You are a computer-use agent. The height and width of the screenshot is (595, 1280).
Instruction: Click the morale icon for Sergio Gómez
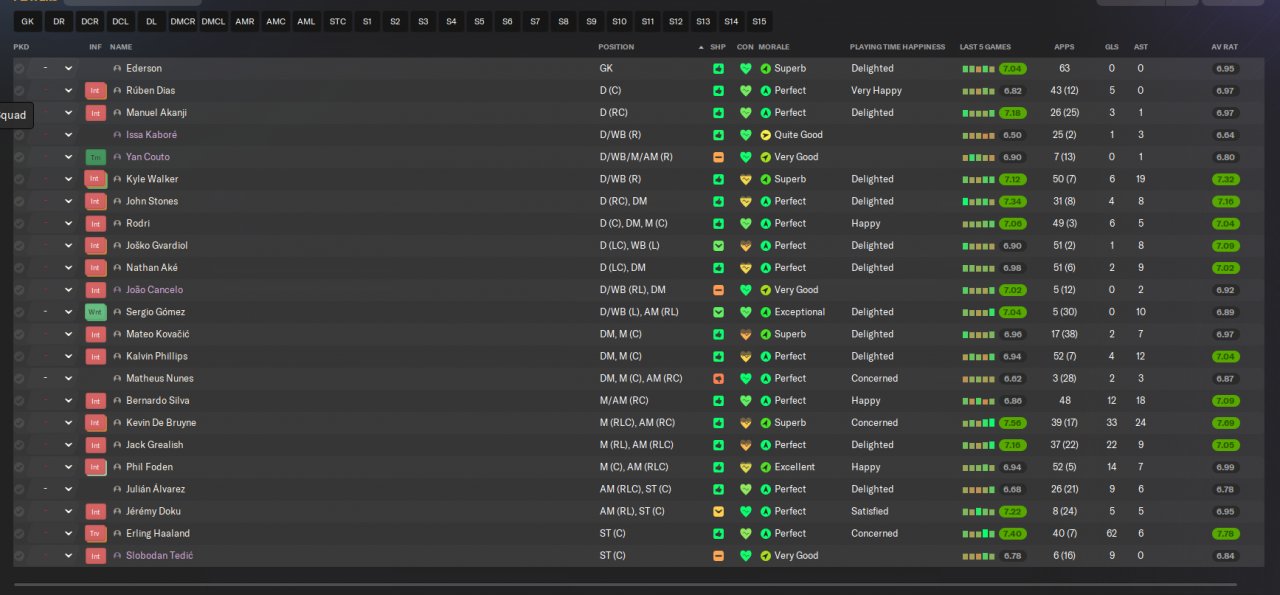[x=766, y=312]
